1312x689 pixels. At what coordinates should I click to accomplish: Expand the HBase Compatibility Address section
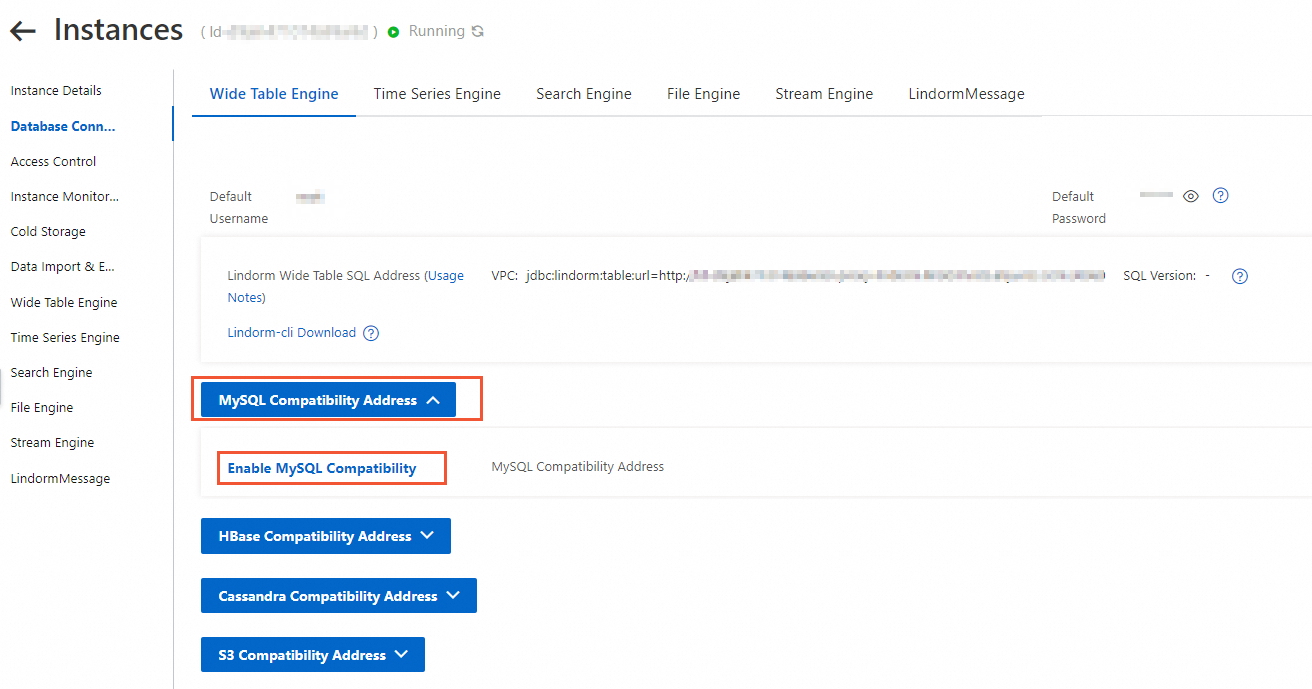tap(326, 536)
